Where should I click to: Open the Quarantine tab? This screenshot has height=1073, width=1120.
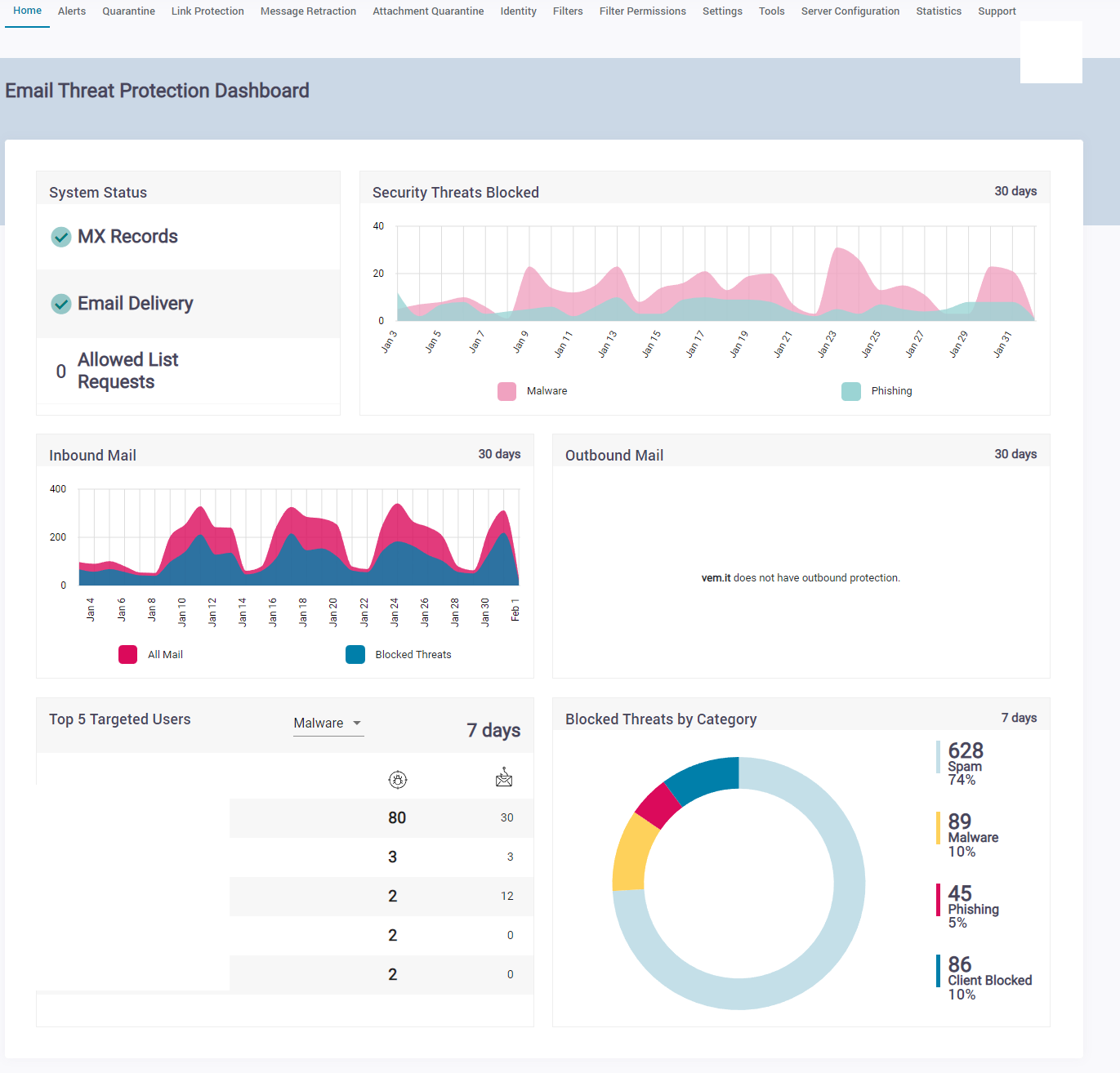click(x=128, y=11)
